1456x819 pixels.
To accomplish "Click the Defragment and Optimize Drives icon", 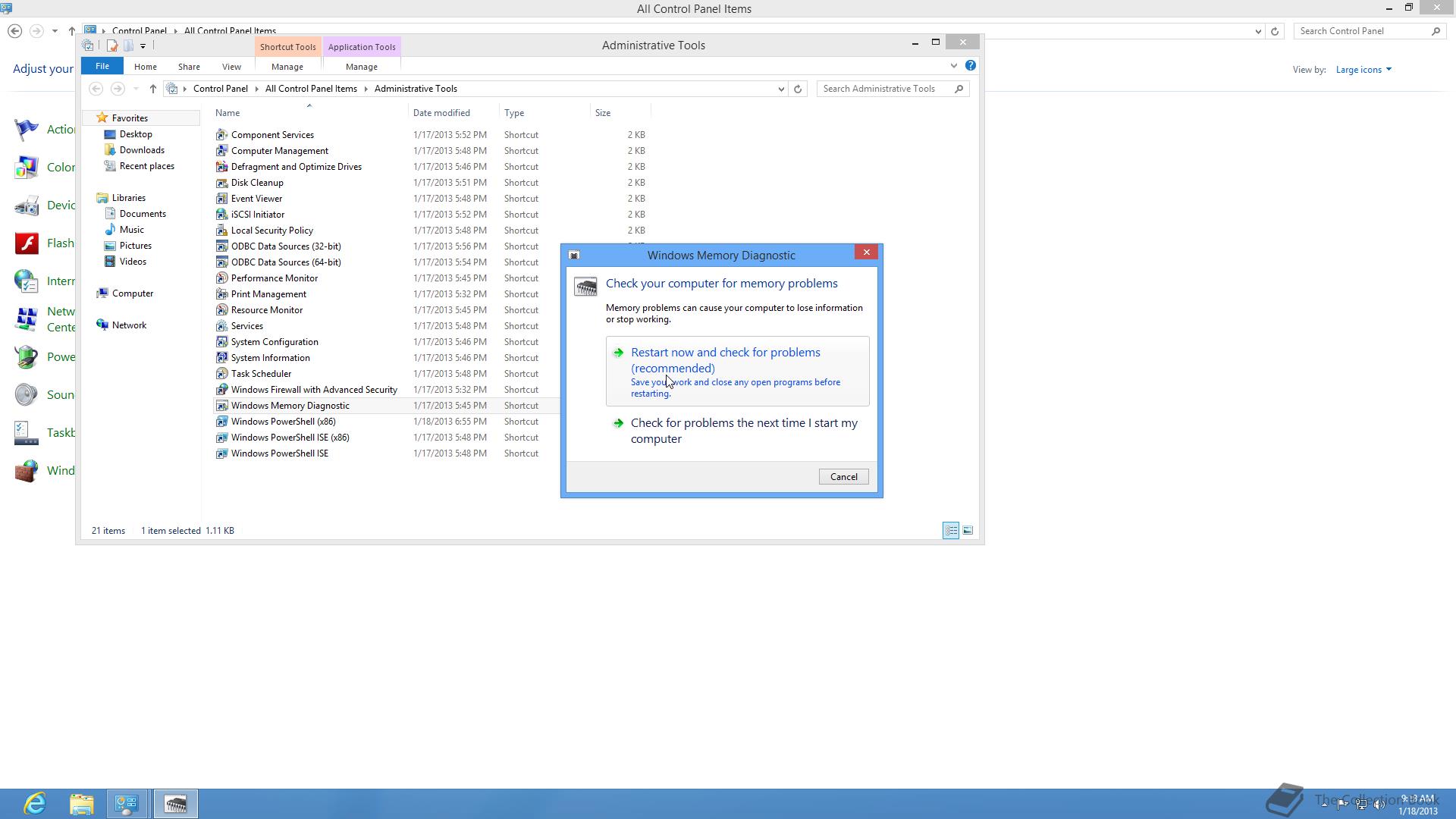I will (x=221, y=167).
